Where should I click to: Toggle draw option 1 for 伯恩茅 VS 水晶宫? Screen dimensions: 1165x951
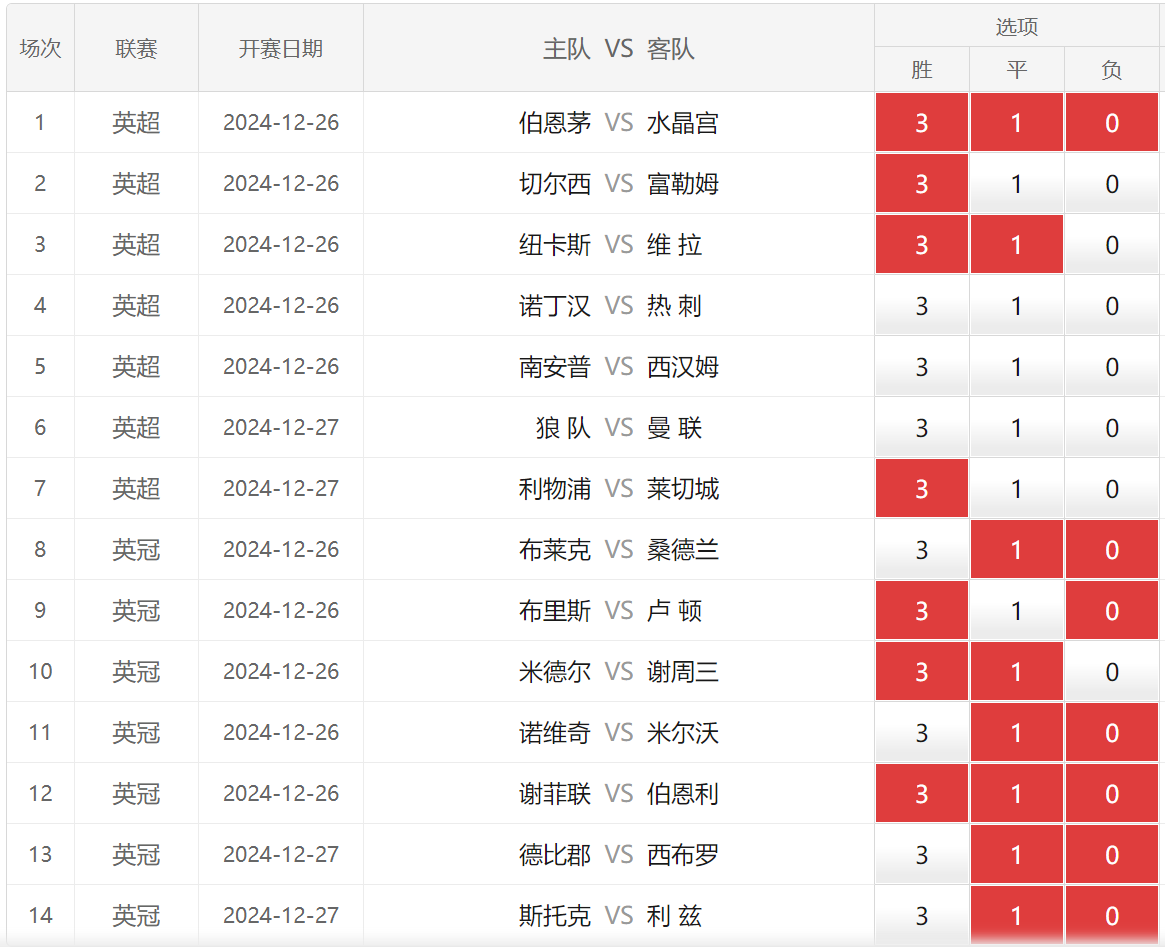(1016, 123)
